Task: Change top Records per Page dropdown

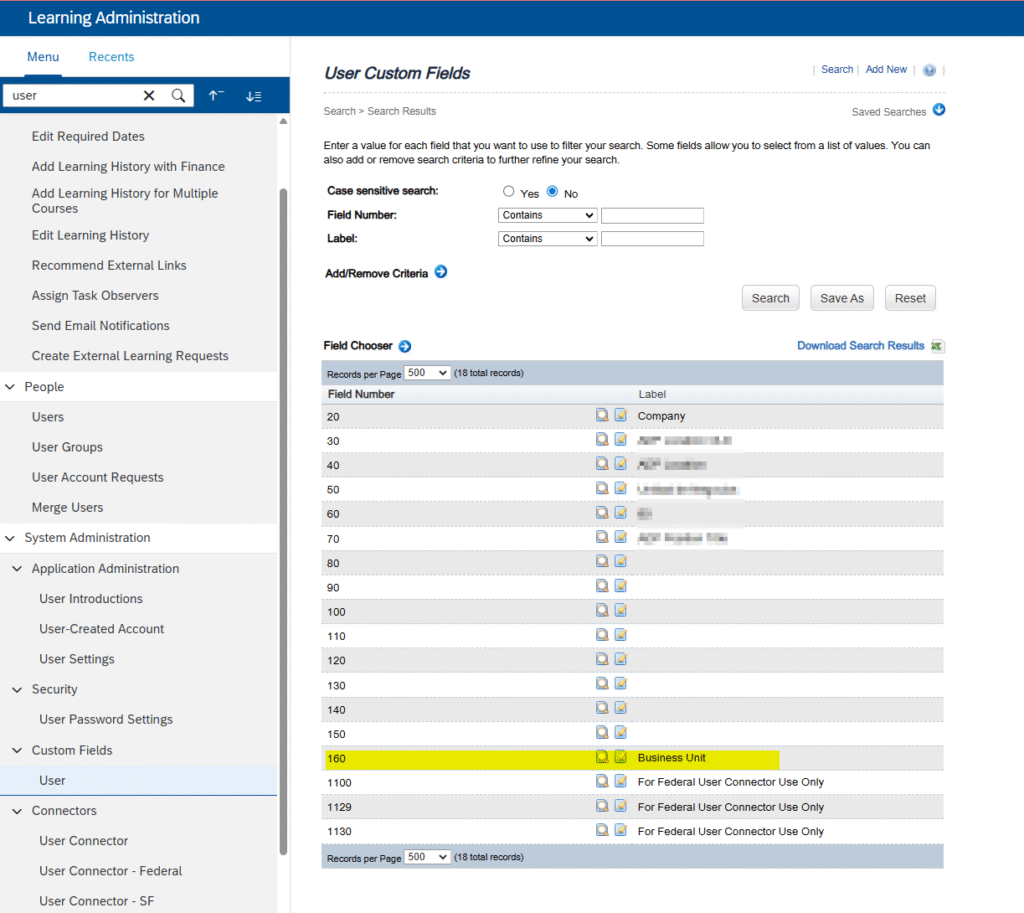Action: [428, 373]
